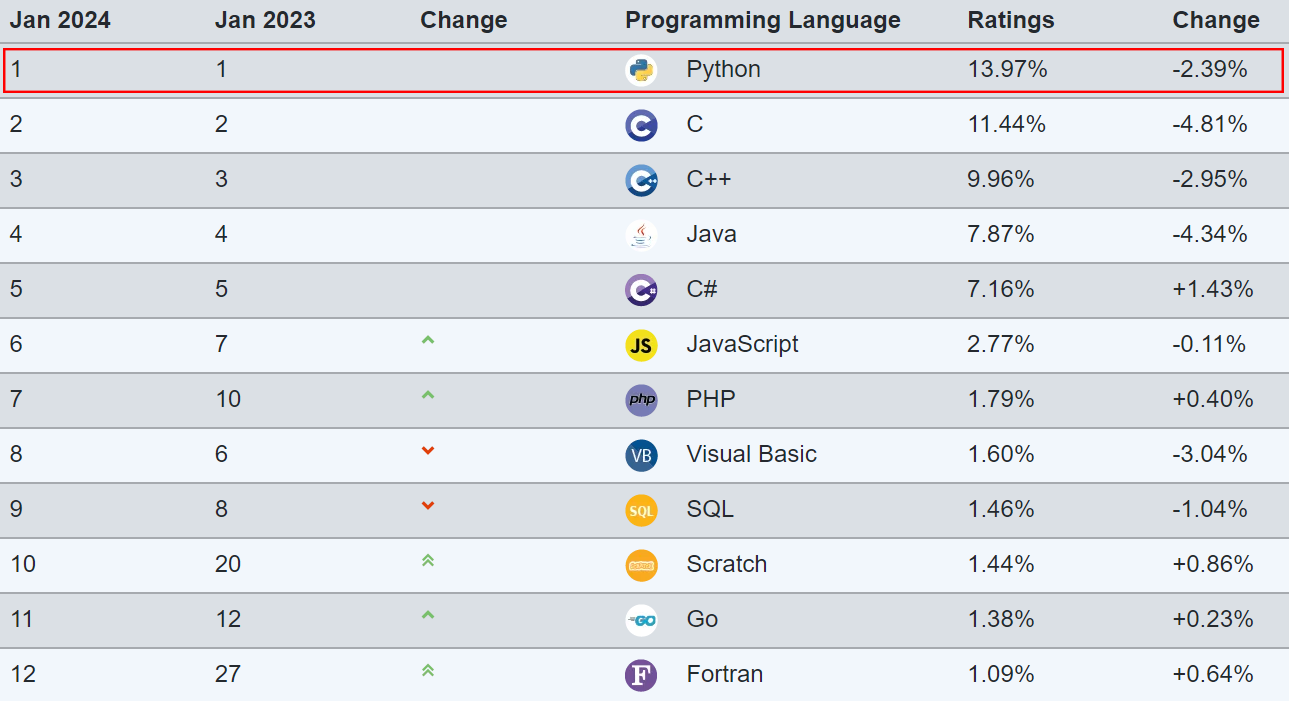Click the purple Fortran F logo icon

641,675
